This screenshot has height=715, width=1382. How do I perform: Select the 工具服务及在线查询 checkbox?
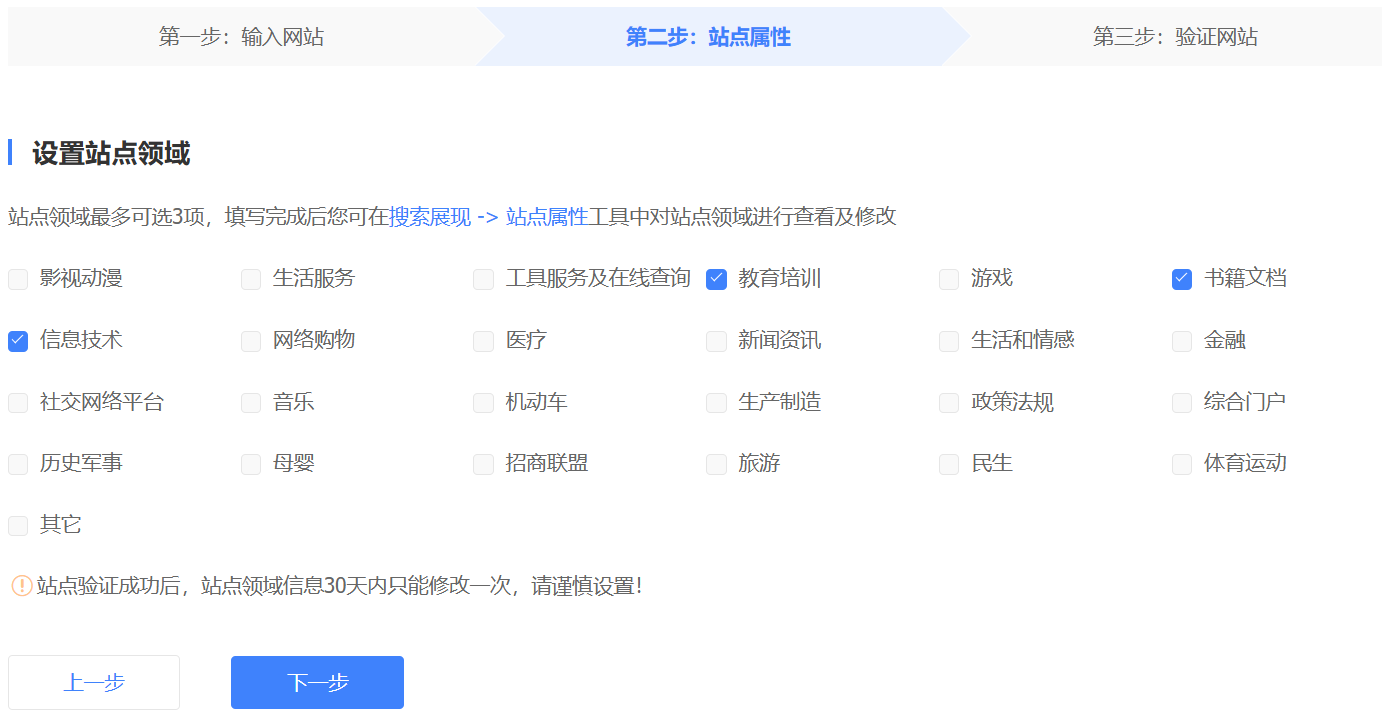[x=484, y=279]
